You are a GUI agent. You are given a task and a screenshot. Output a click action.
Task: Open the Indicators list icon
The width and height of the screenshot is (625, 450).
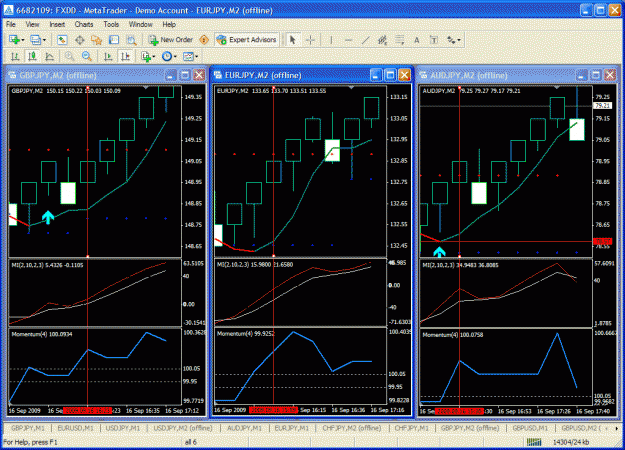146,57
